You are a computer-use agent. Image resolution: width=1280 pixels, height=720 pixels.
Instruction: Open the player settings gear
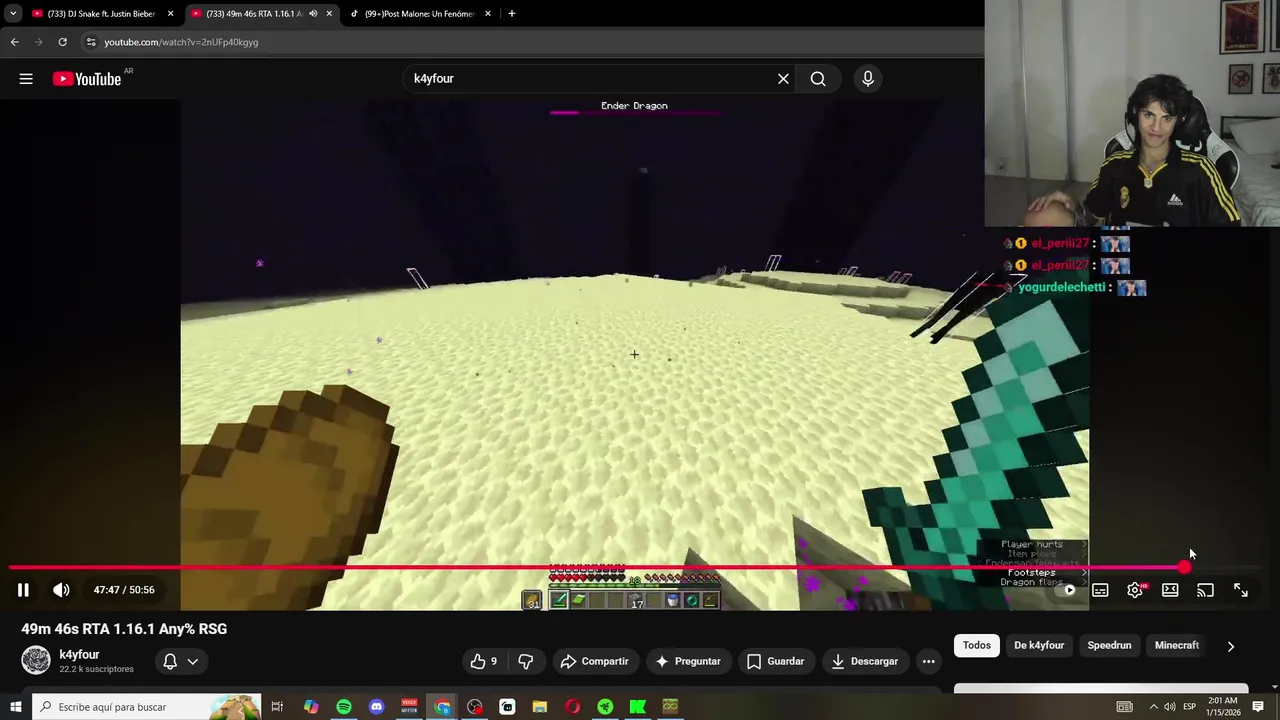click(x=1135, y=590)
